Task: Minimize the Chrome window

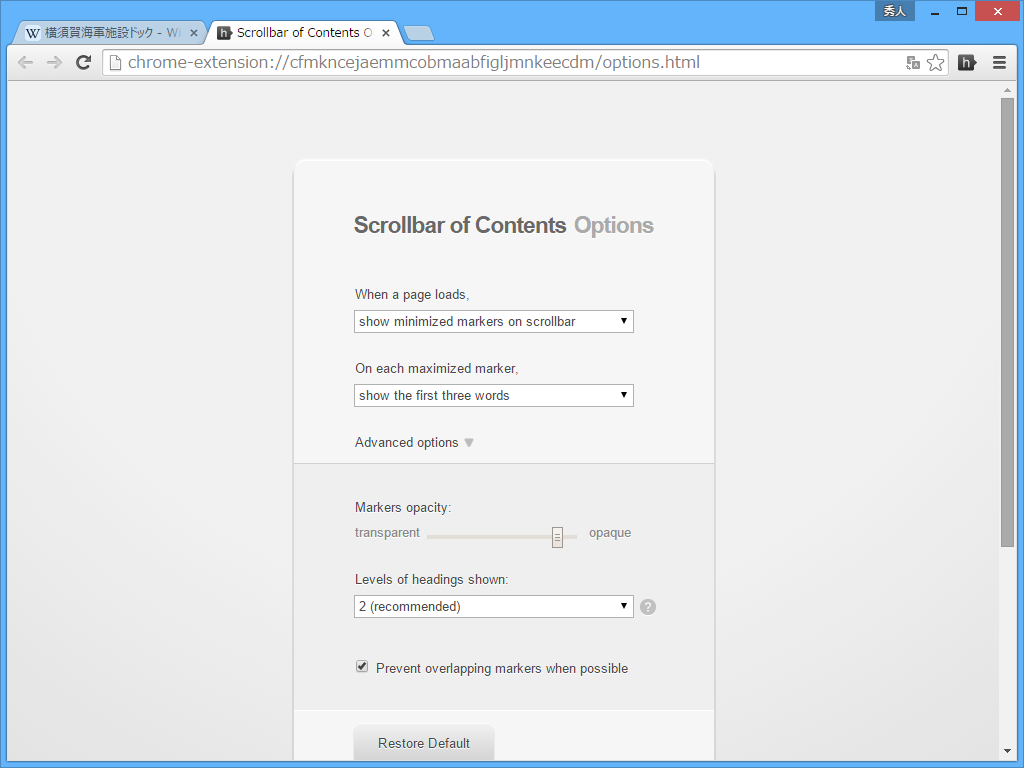Action: [935, 11]
